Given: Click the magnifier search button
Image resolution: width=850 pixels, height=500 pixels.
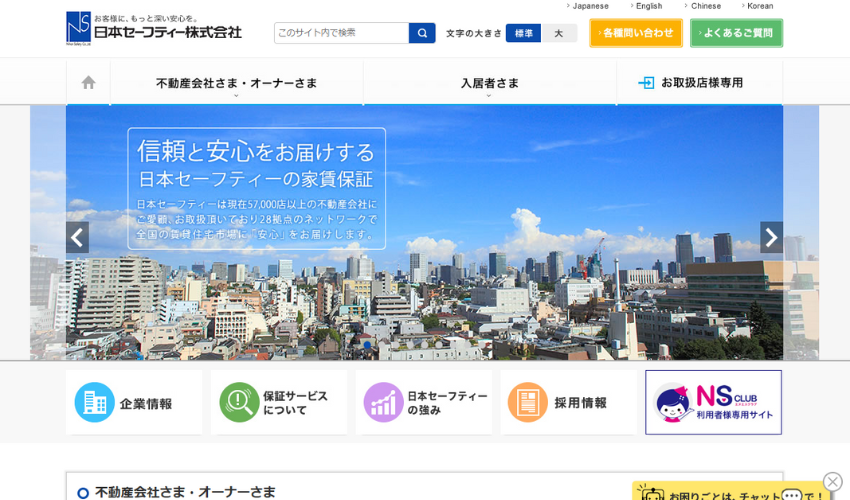Looking at the screenshot, I should 422,33.
